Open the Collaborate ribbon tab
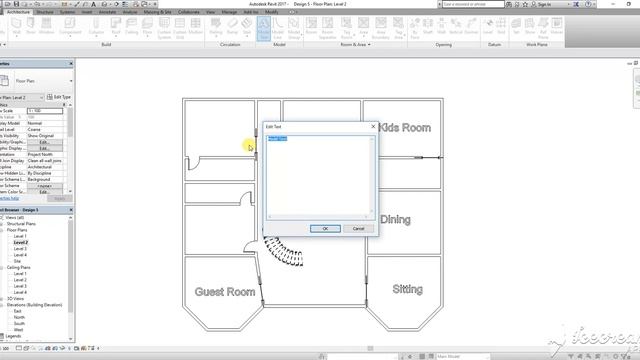 [189, 12]
